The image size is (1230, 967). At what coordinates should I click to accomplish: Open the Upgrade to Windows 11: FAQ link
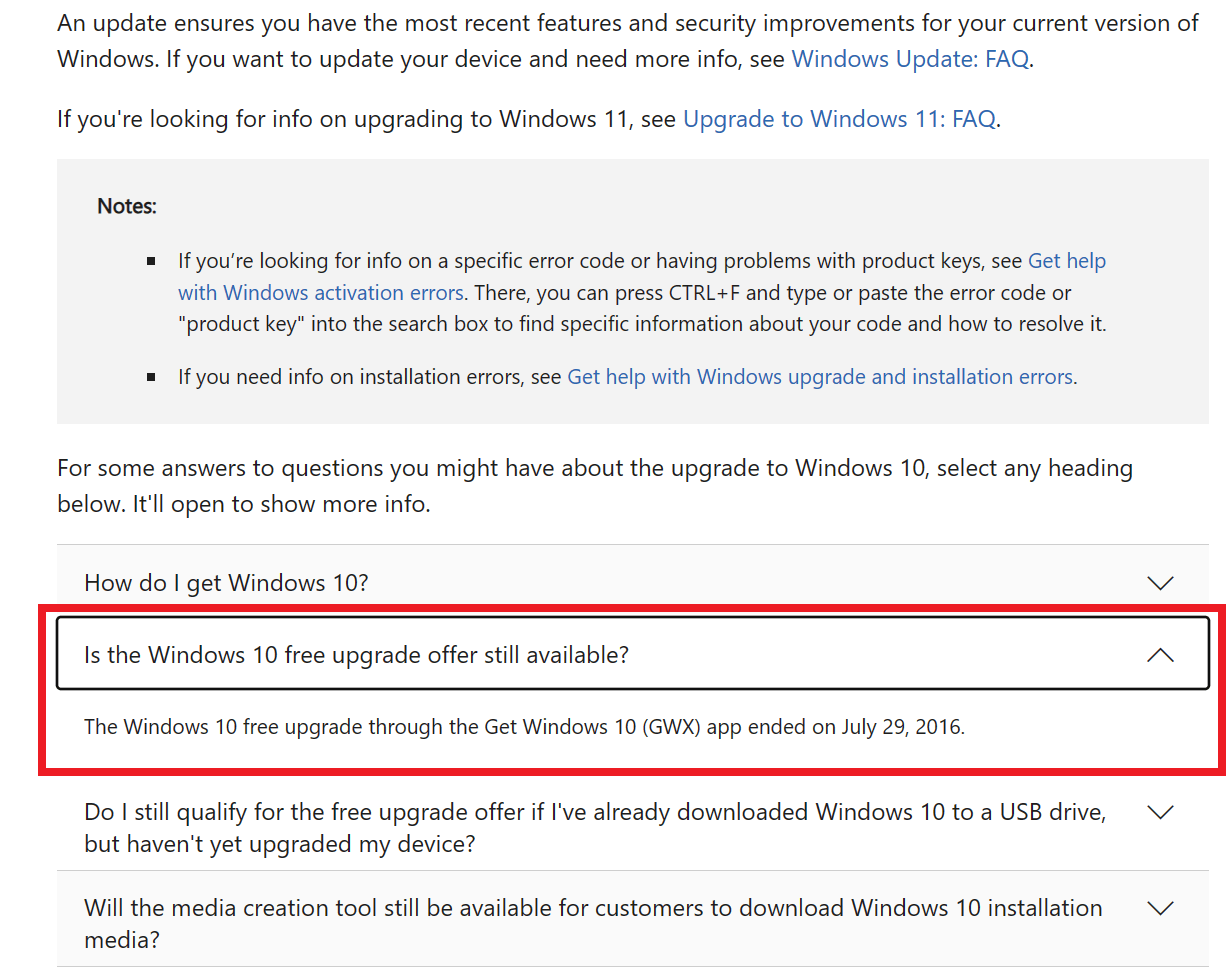839,119
